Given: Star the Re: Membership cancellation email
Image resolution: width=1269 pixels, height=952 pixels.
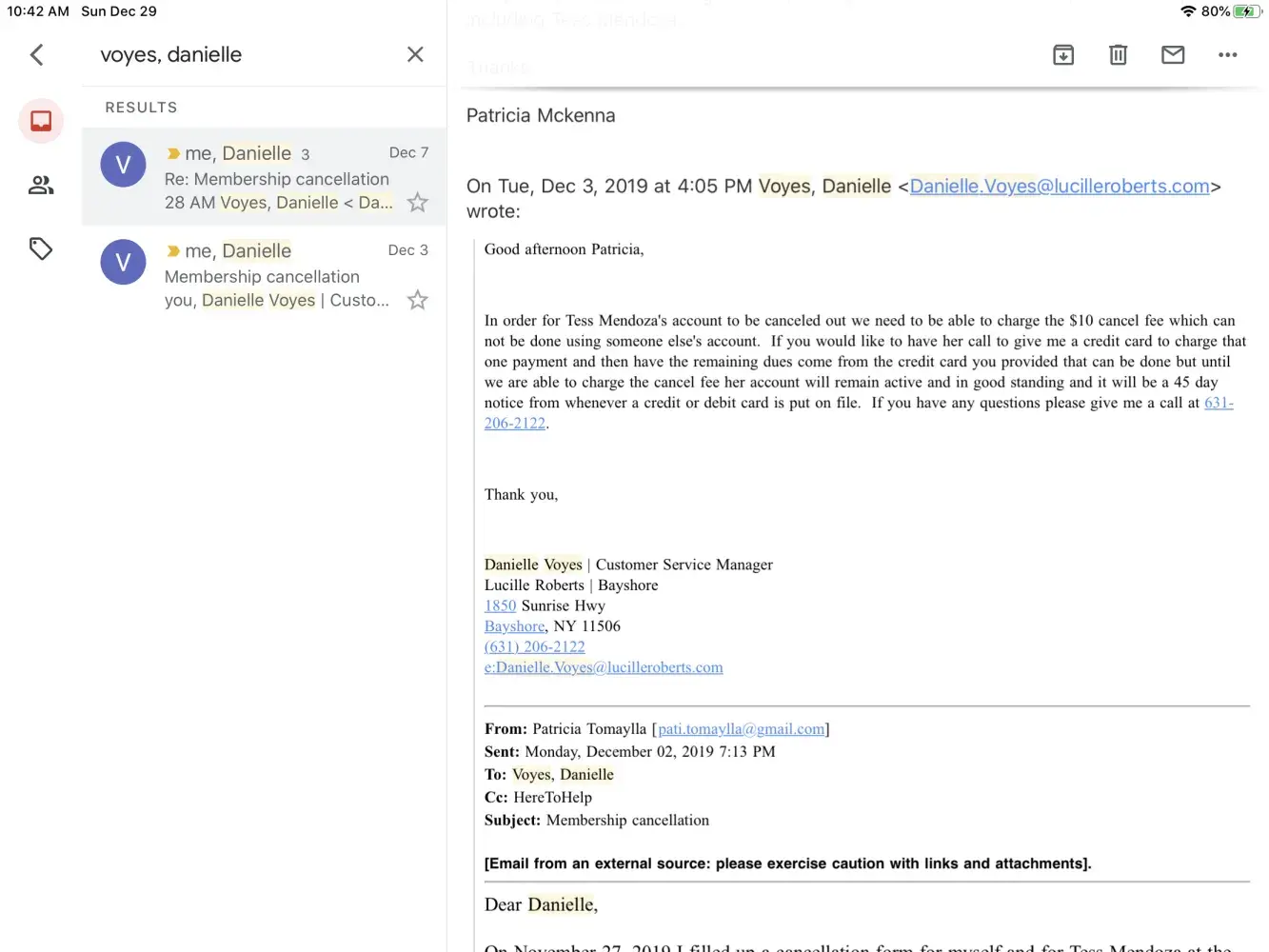Looking at the screenshot, I should click(417, 203).
